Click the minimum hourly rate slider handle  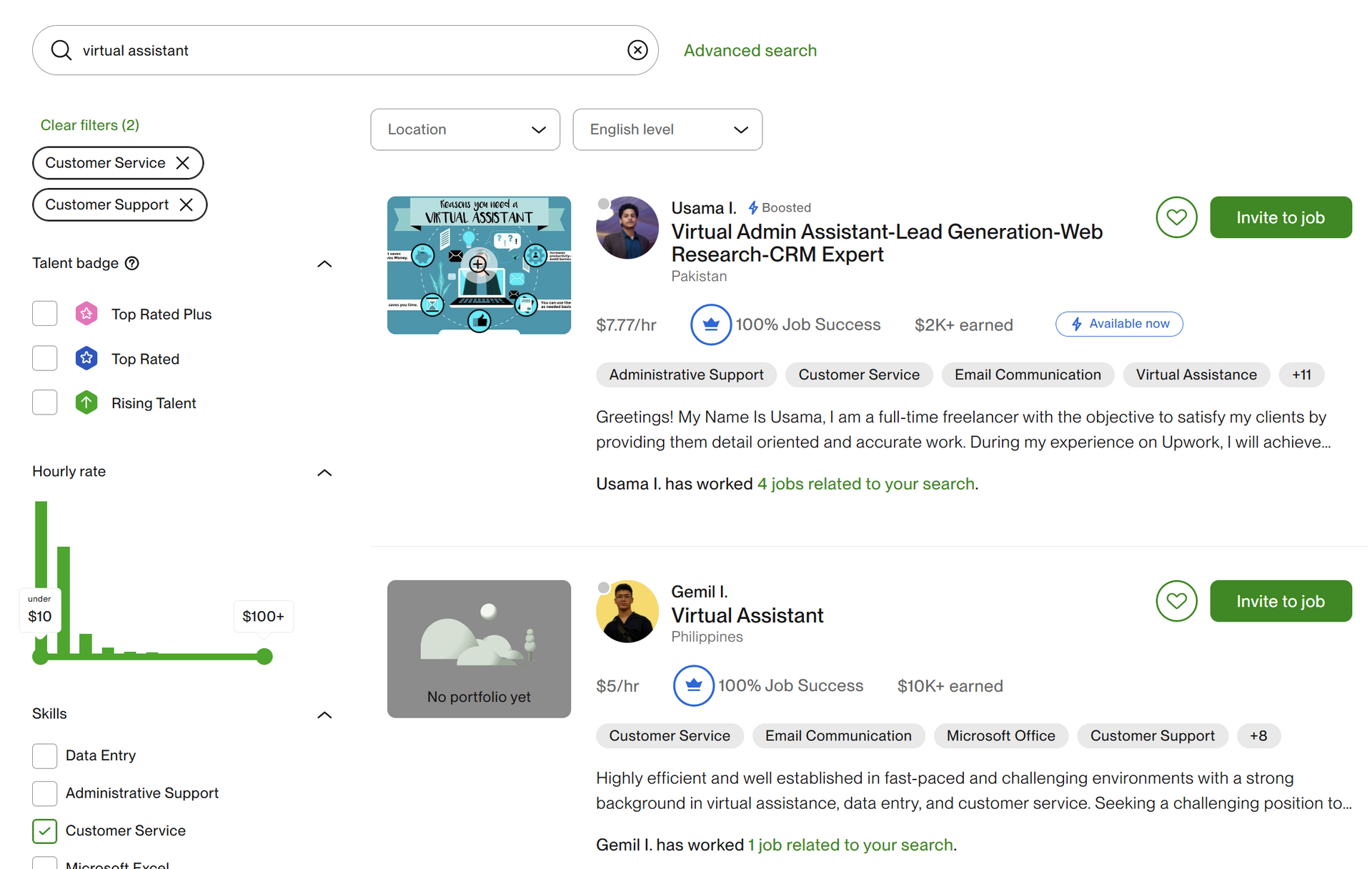coord(41,657)
